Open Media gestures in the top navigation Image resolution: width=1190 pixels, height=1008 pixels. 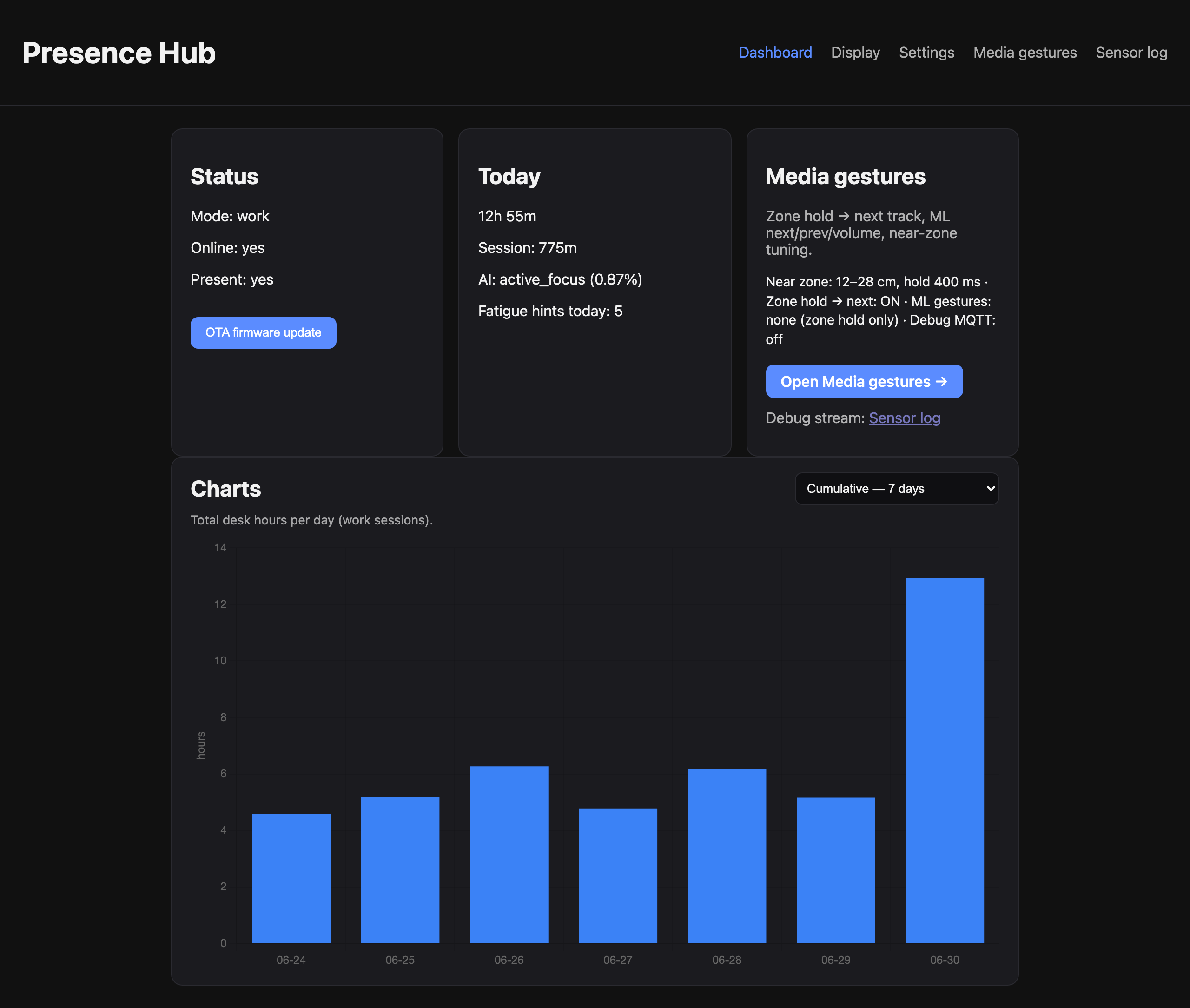click(1025, 53)
